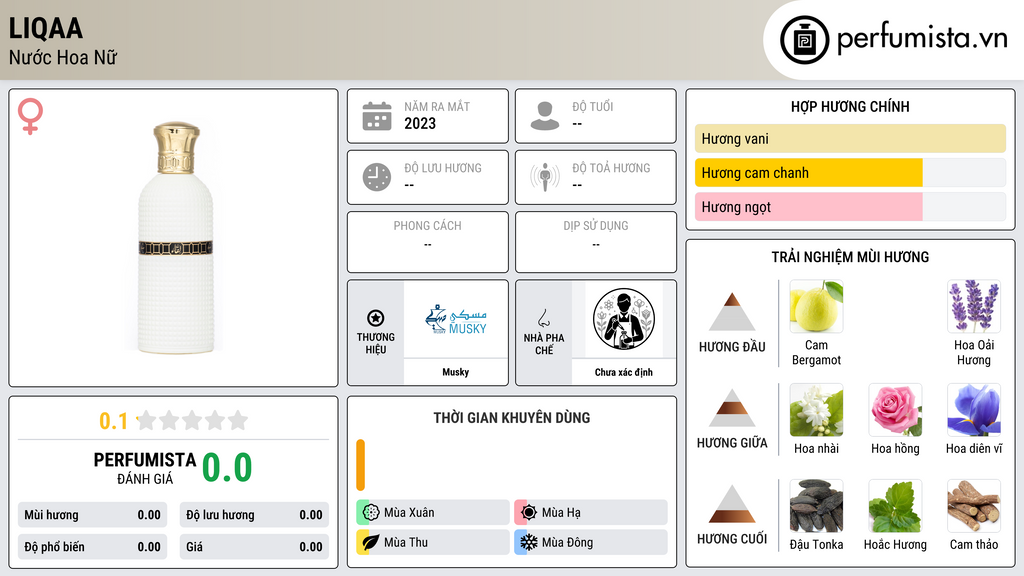Image resolution: width=1024 pixels, height=576 pixels.
Task: Click the calendar icon beside Năm ra mắt
Action: [x=377, y=116]
